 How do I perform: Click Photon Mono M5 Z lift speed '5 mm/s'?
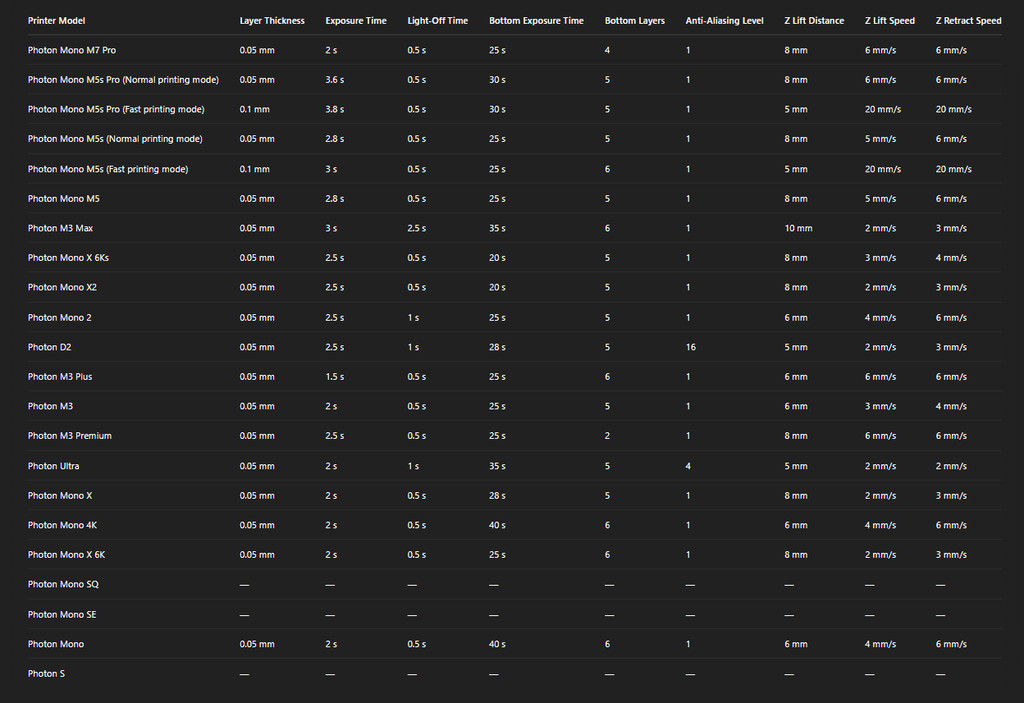(880, 199)
